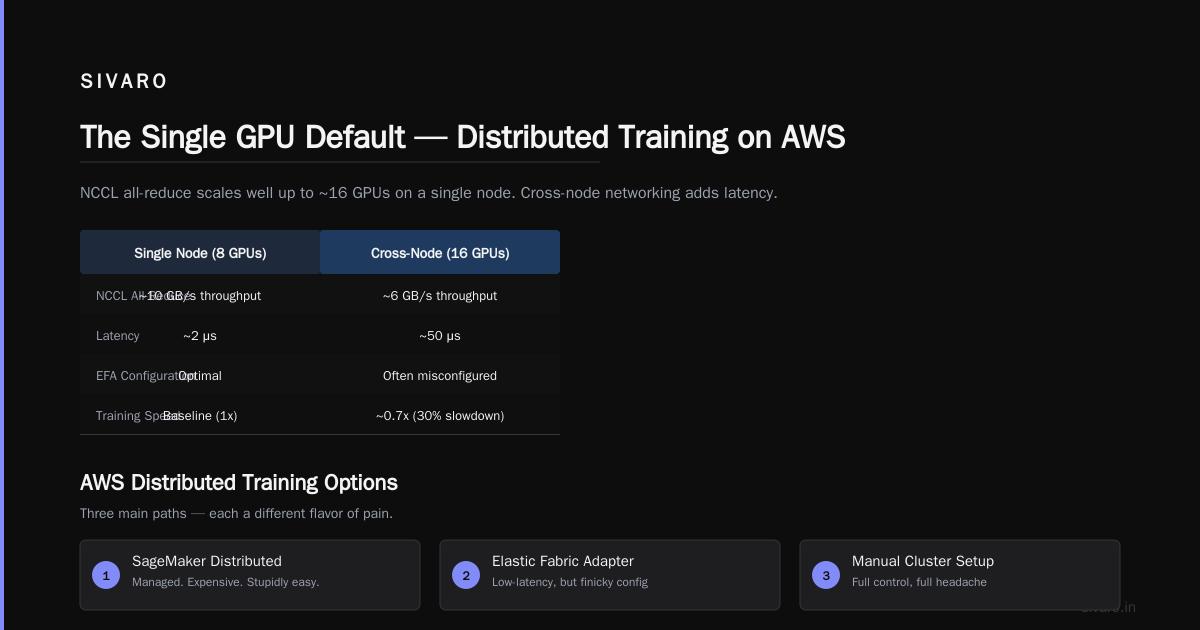1200x630 pixels.
Task: Click the 'Latency' row label
Action: point(118,336)
